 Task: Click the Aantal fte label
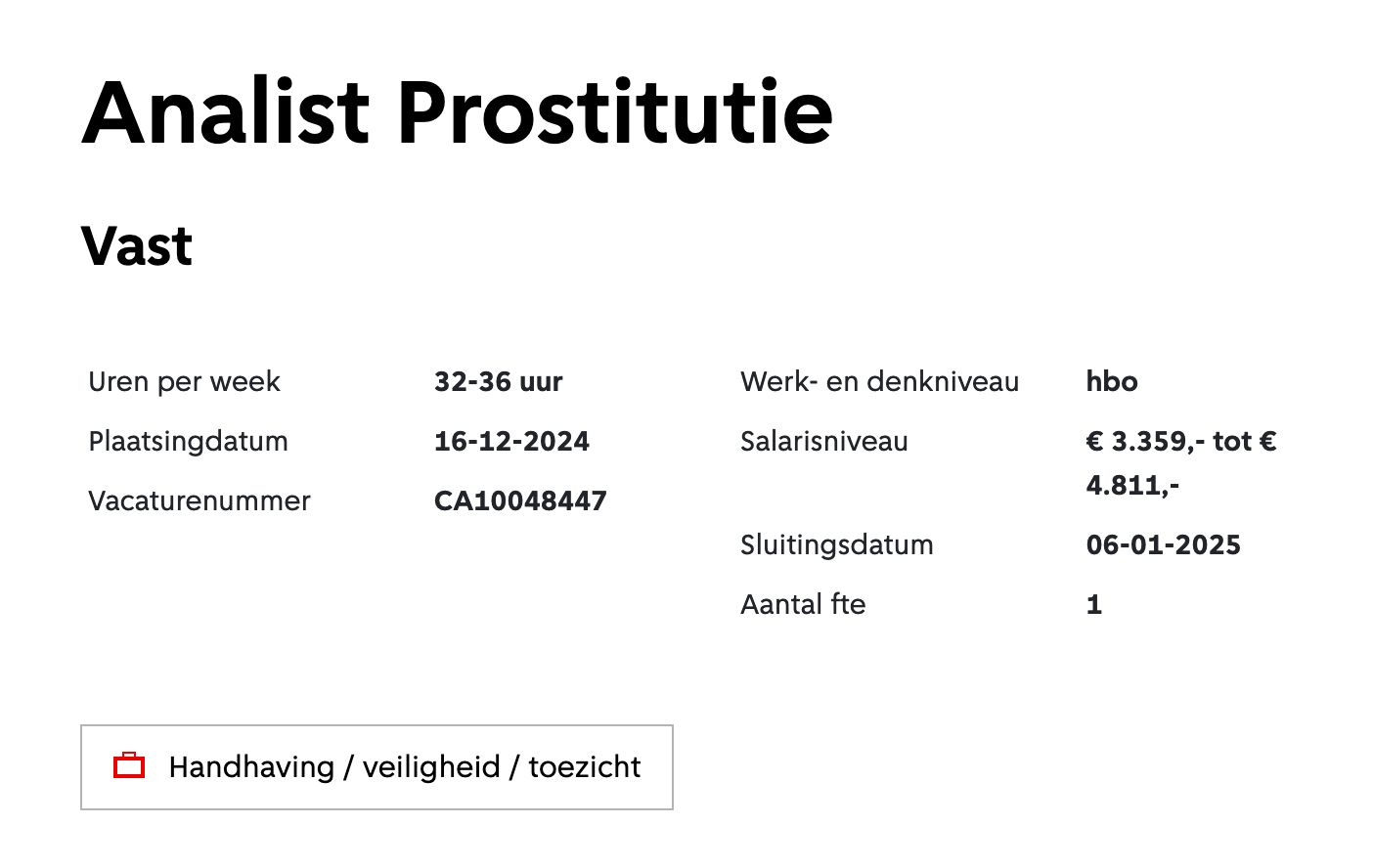pos(803,604)
